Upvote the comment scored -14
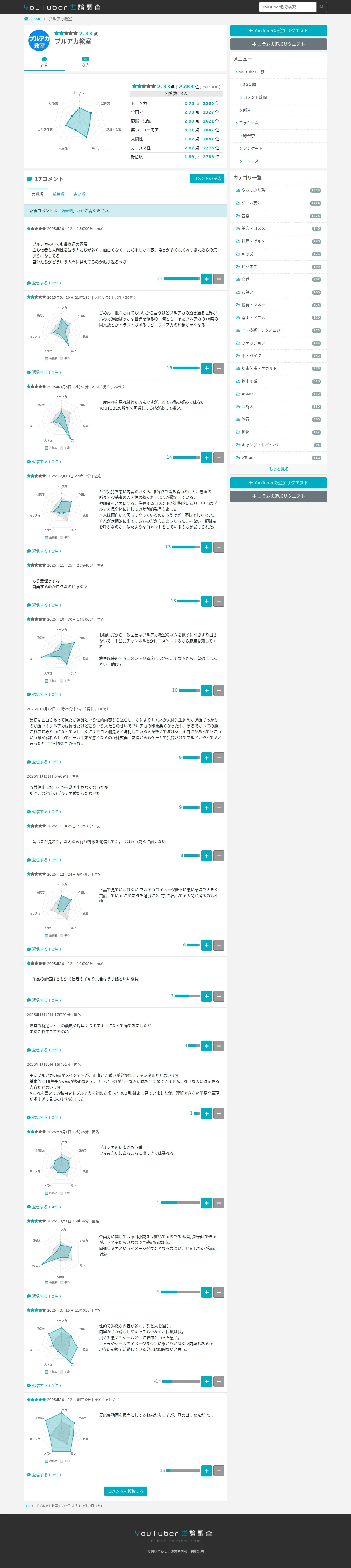 pyautogui.click(x=207, y=1382)
